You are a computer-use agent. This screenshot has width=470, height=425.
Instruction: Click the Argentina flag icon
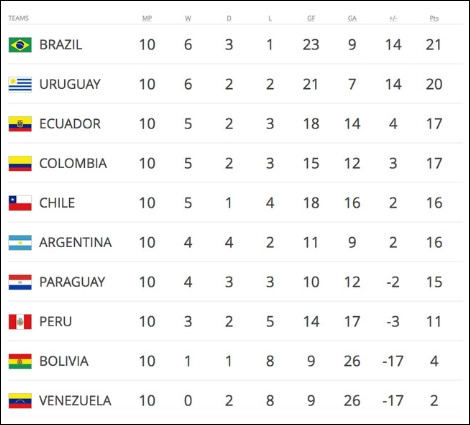coord(20,243)
